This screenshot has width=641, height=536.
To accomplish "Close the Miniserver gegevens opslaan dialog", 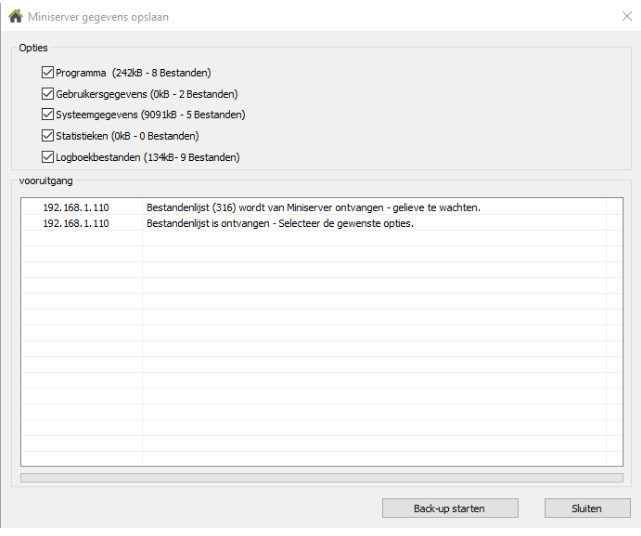I will [626, 16].
